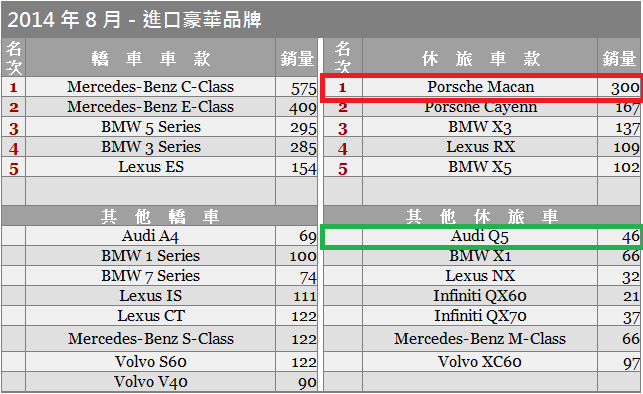Select the Volvo V40 cell
This screenshot has height=394, width=643.
[150, 382]
